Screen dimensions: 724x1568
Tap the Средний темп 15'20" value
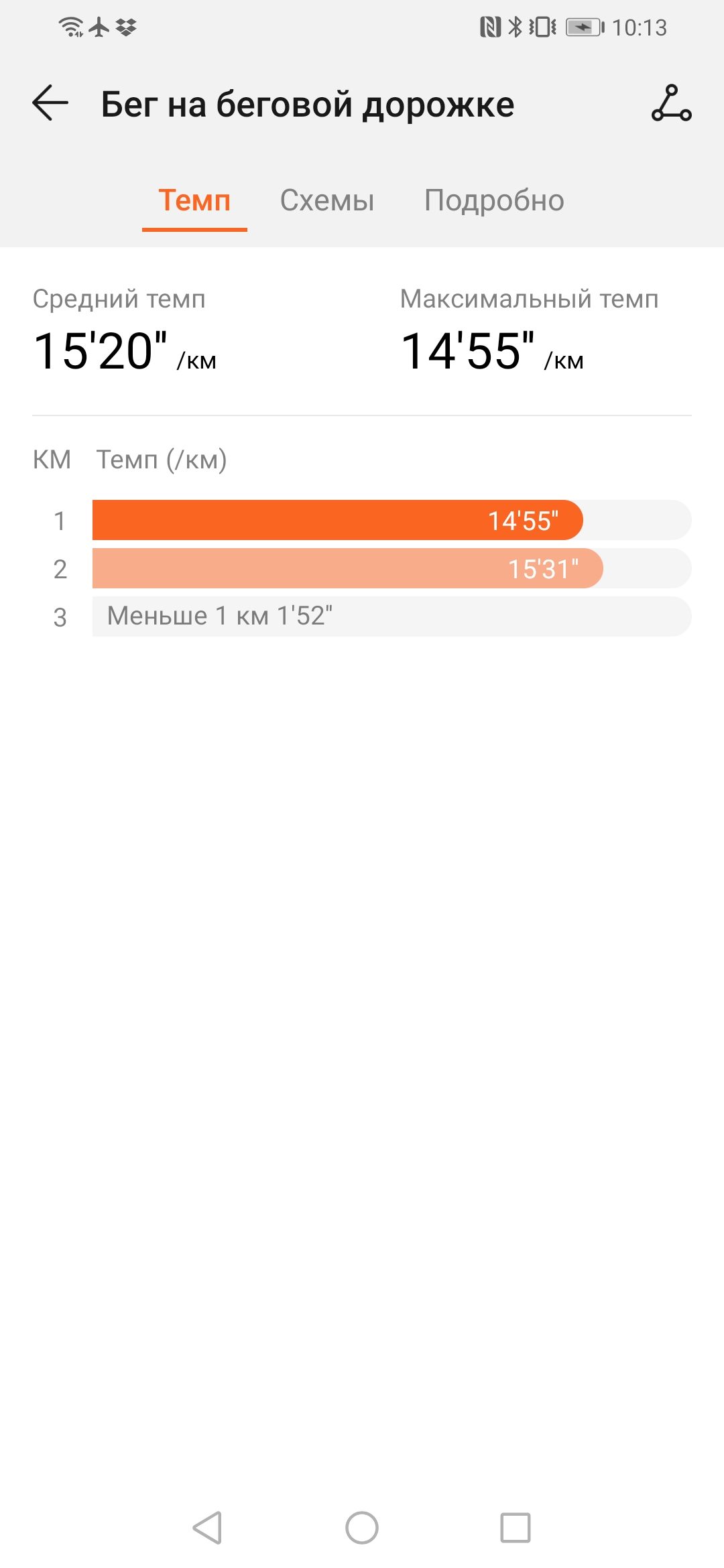point(101,351)
